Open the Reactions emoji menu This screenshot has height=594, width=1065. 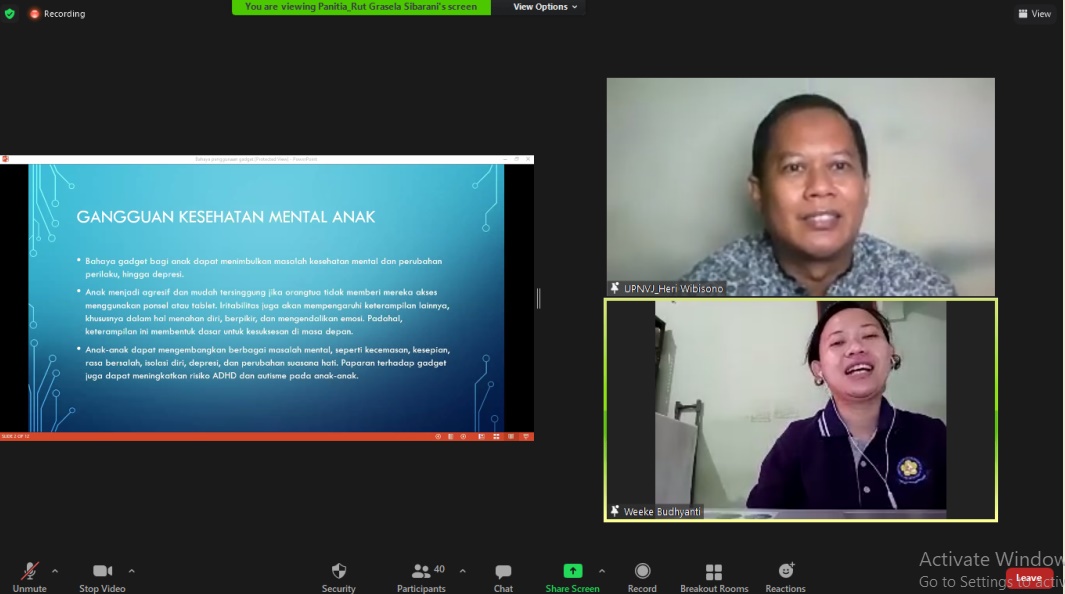786,573
